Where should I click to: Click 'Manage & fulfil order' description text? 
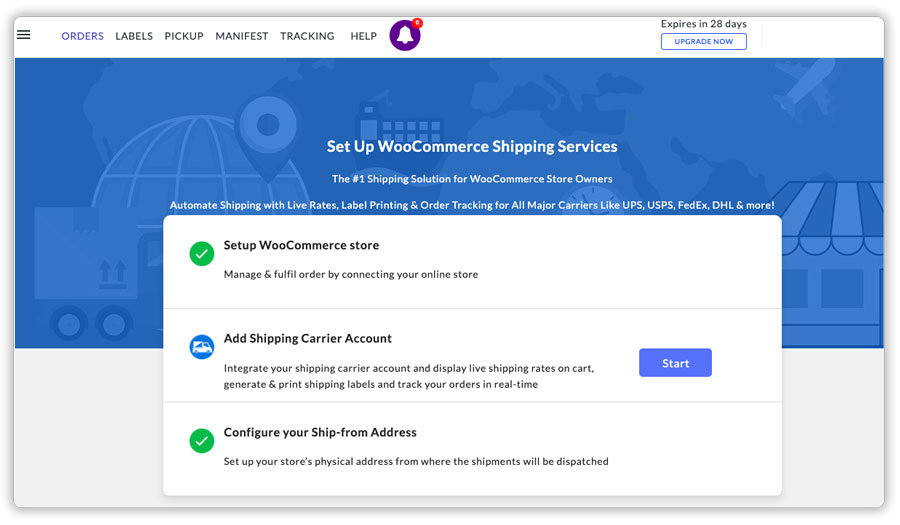pyautogui.click(x=351, y=274)
